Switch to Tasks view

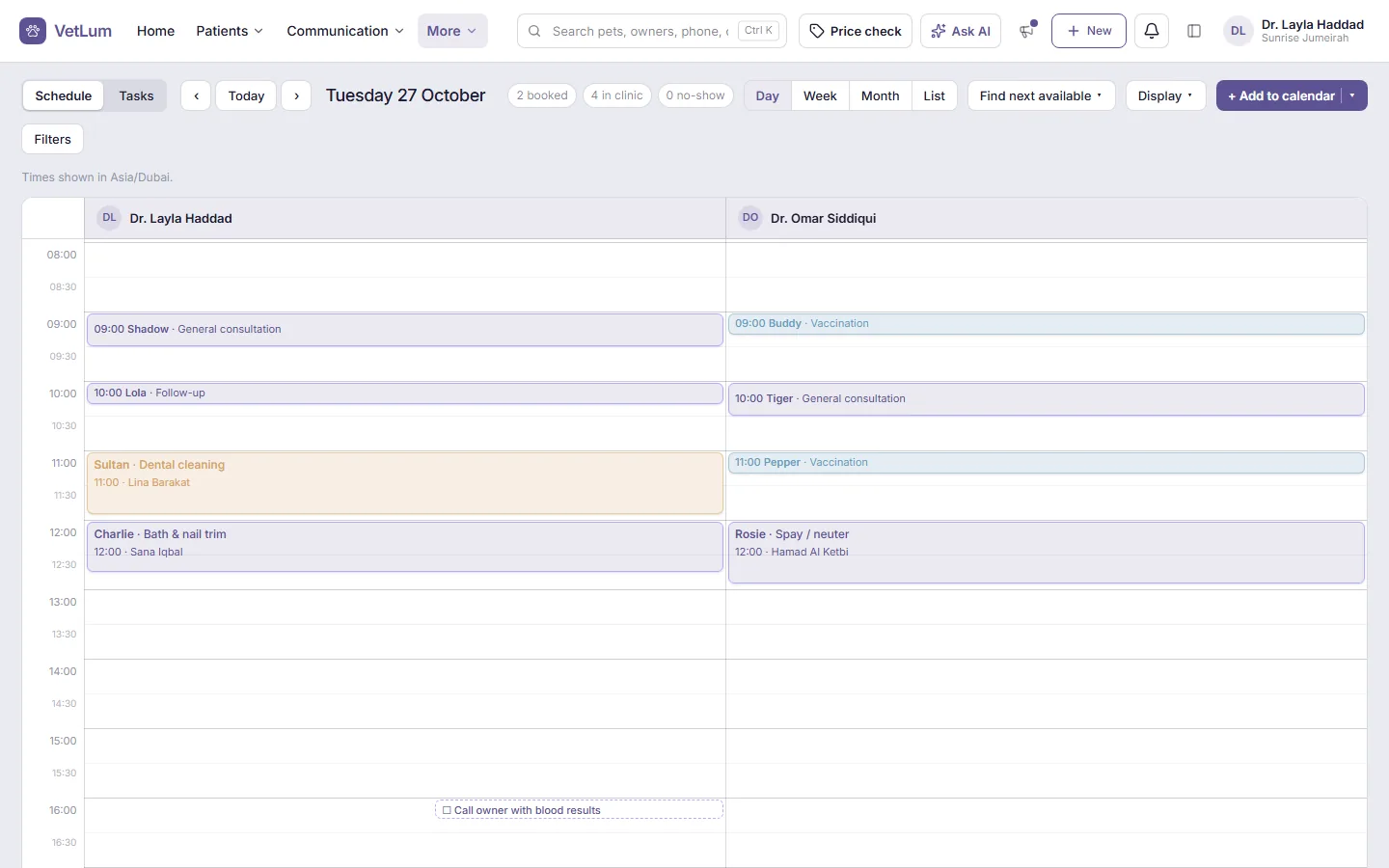click(x=136, y=95)
